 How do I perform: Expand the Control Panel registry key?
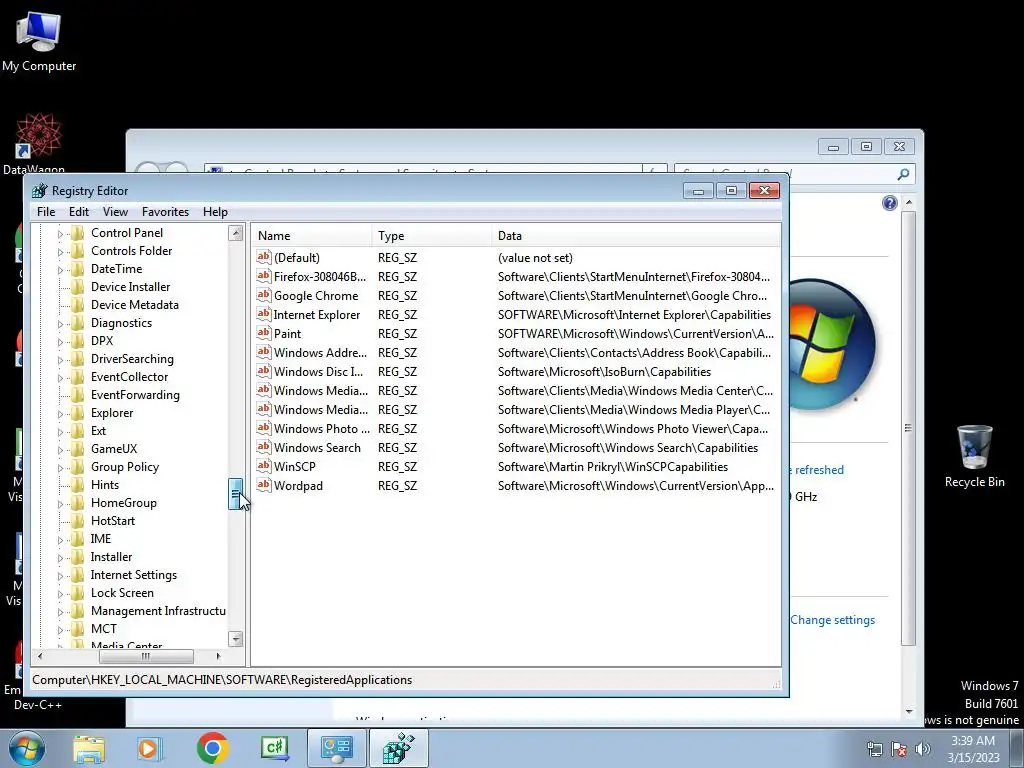(60, 234)
